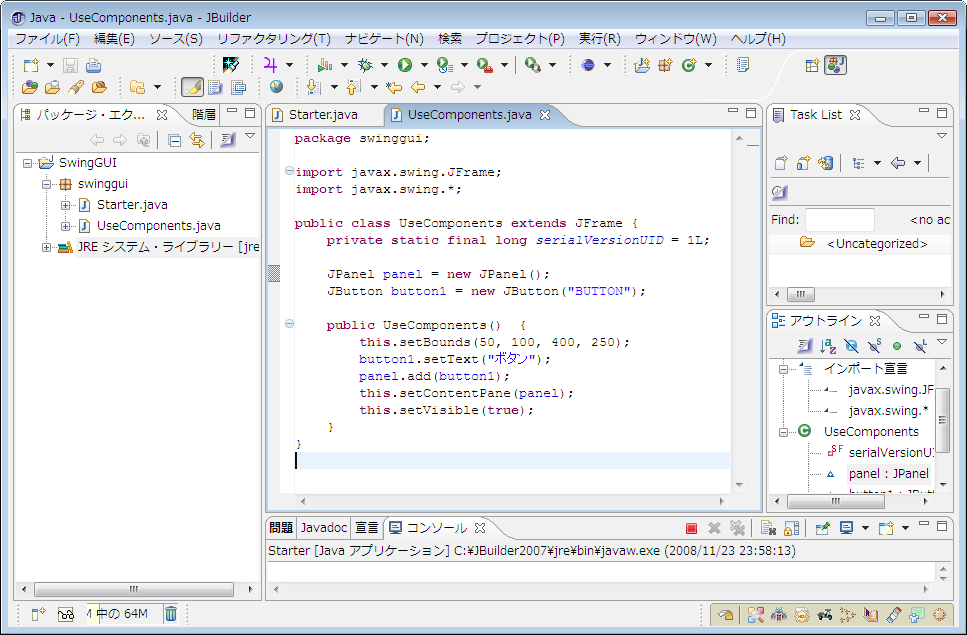Expand the JRE システム・ライブラリー tree node
The height and width of the screenshot is (635, 967).
46,248
